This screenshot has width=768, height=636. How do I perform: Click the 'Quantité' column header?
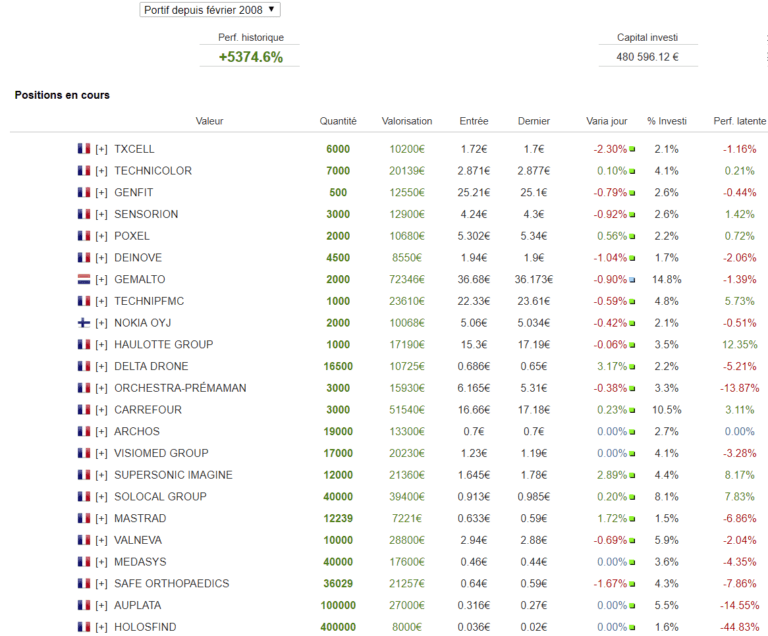(338, 121)
